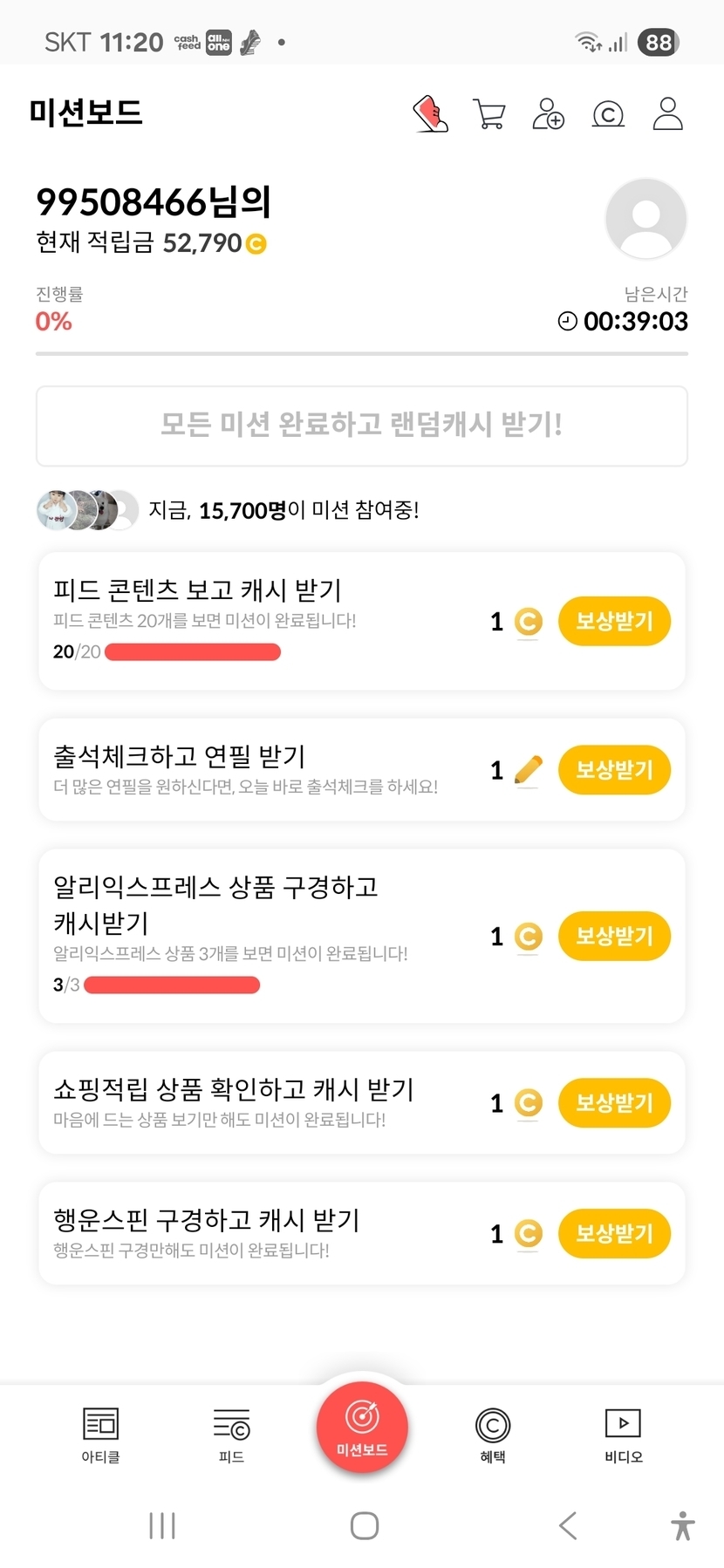The image size is (724, 1568).
Task: Open the 혜택 benefits tab
Action: [x=493, y=1435]
